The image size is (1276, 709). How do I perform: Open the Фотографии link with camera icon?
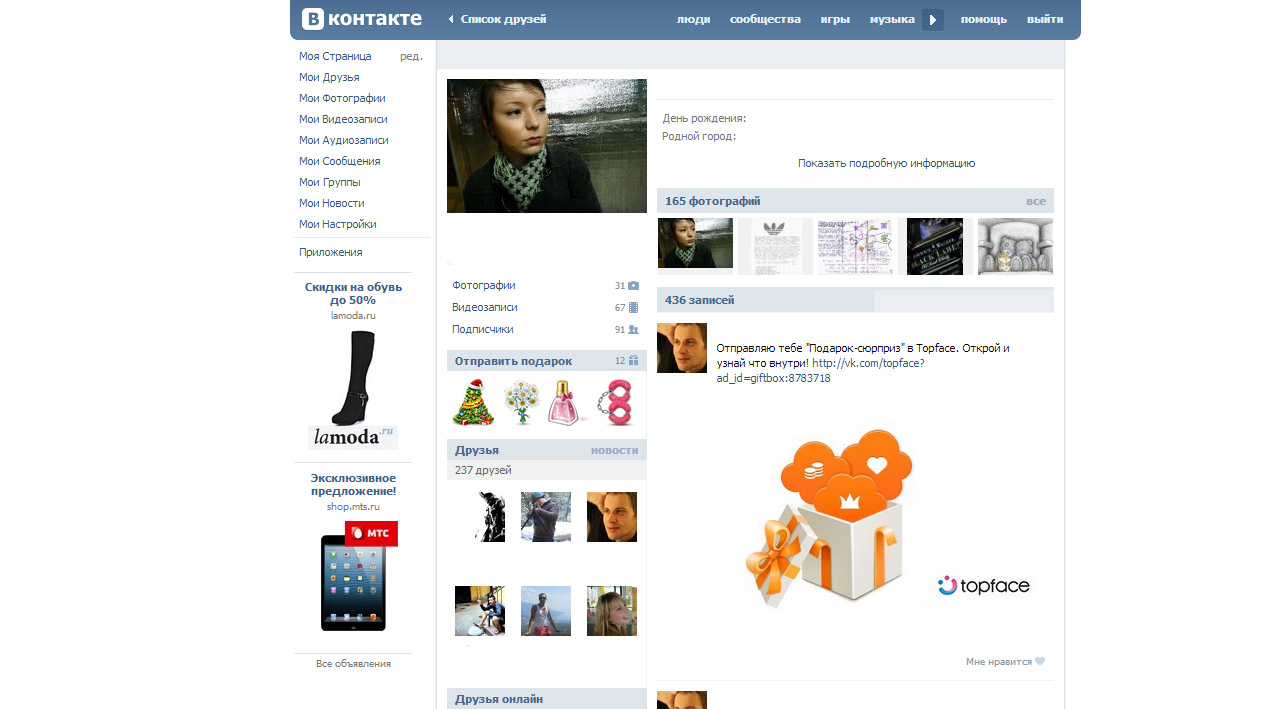(x=484, y=286)
